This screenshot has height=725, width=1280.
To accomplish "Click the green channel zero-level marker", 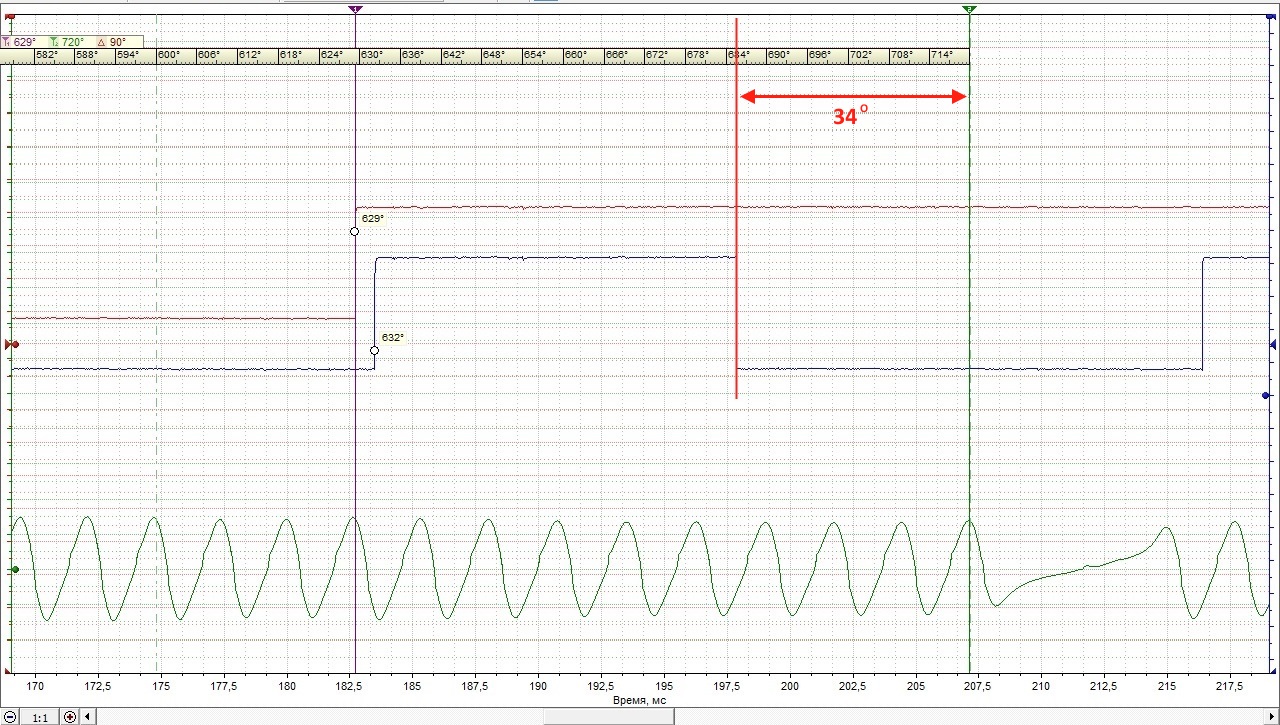I will [14, 569].
